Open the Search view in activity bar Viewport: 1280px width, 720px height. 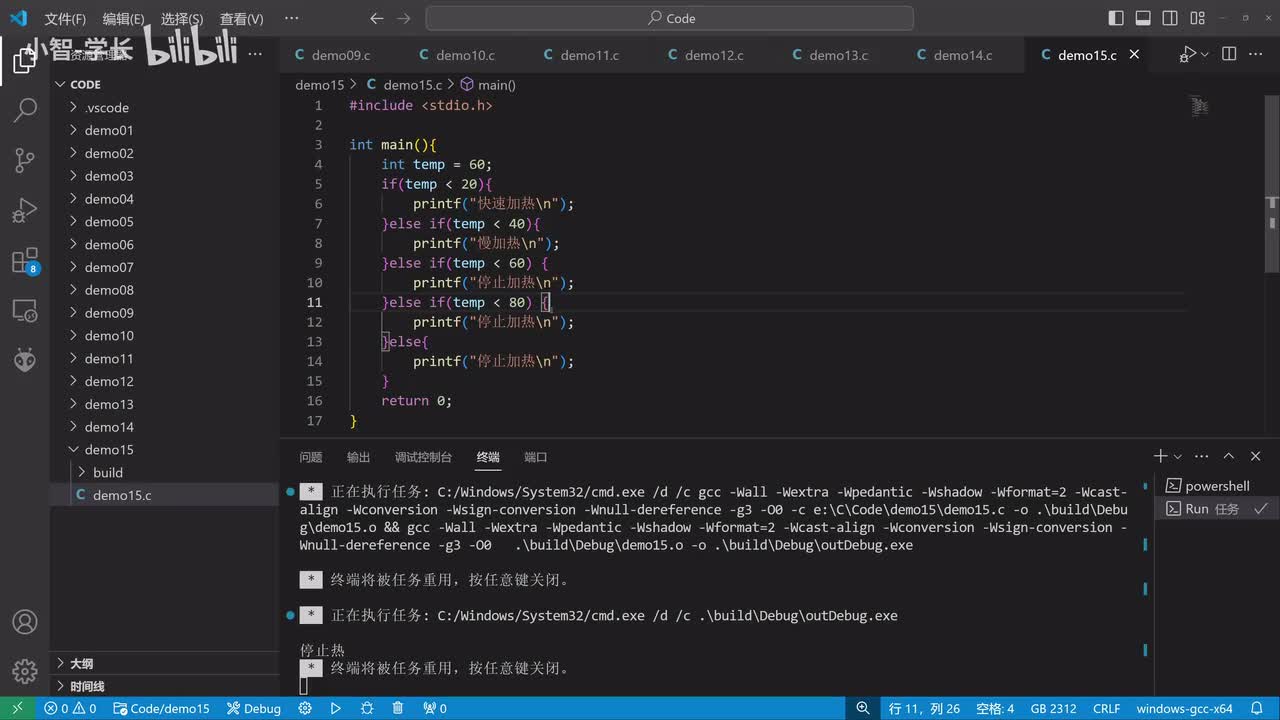point(25,110)
